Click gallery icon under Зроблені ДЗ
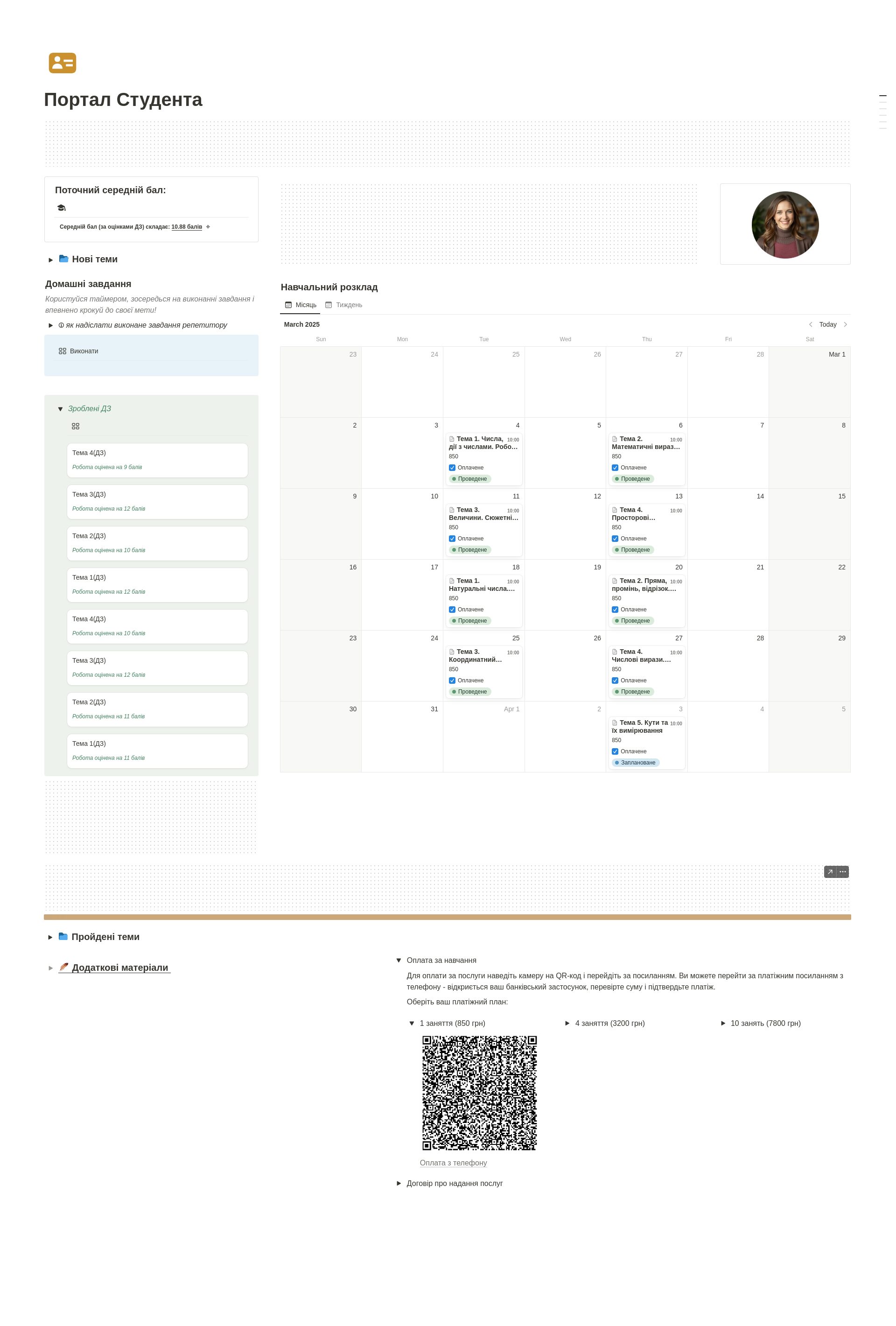Image resolution: width=896 pixels, height=1326 pixels. (x=76, y=426)
